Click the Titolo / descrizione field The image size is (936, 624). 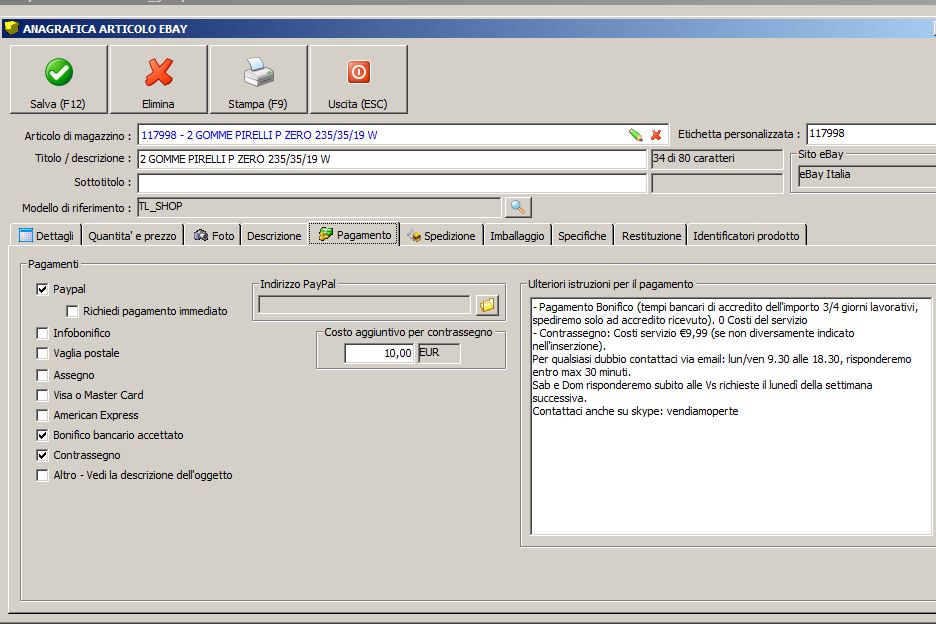coord(392,159)
